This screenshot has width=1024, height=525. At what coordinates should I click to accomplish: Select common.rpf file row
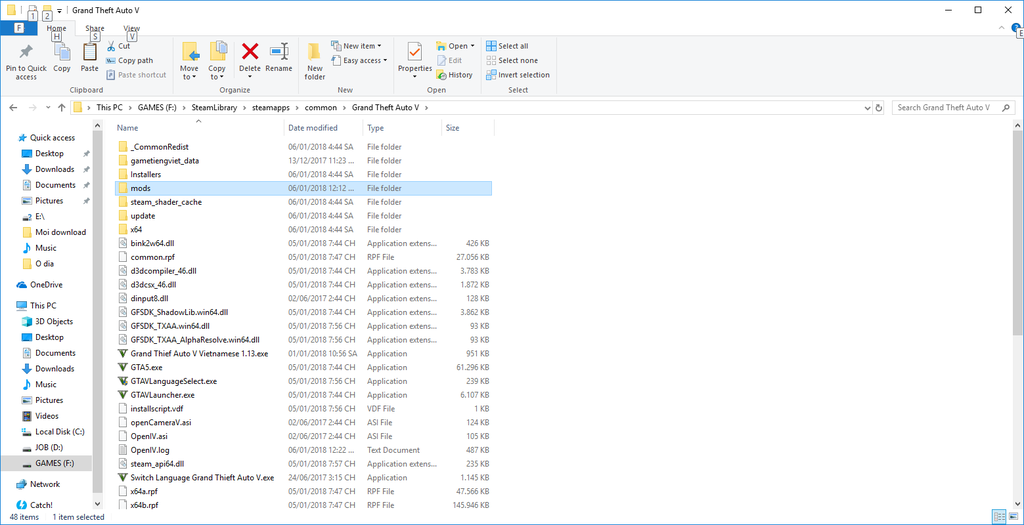pos(303,257)
